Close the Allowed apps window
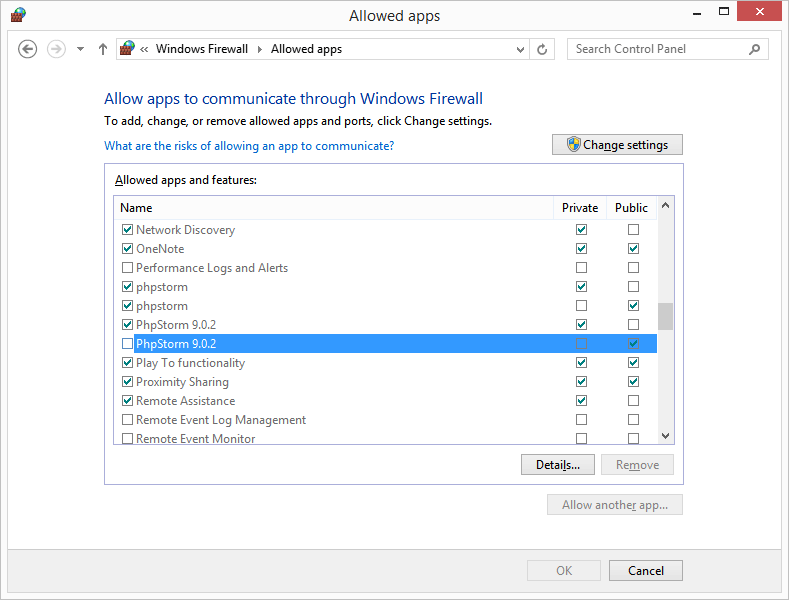The height and width of the screenshot is (600, 789). click(759, 11)
